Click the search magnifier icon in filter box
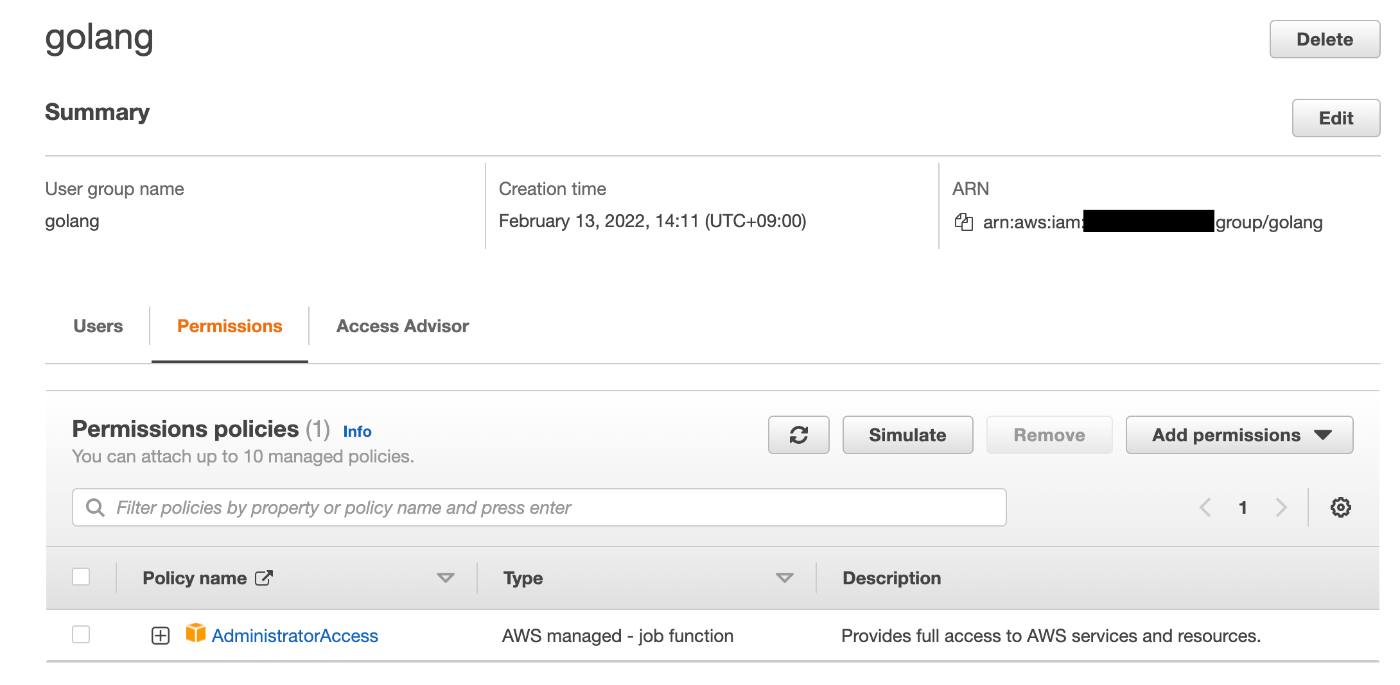This screenshot has width=1400, height=685. point(96,508)
